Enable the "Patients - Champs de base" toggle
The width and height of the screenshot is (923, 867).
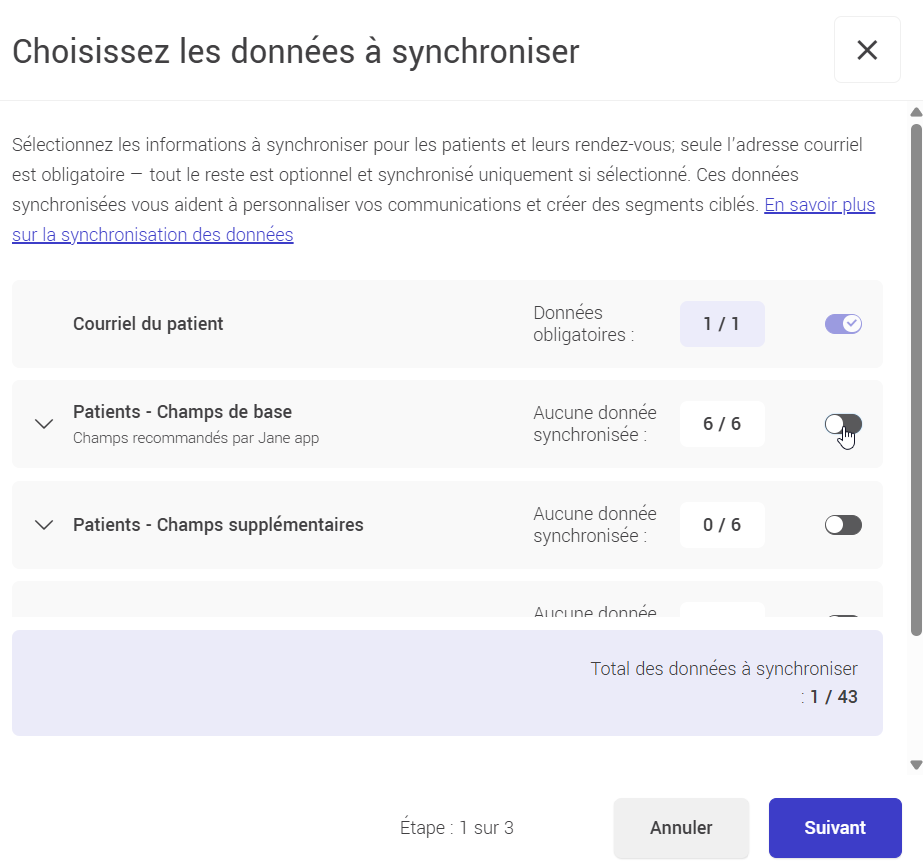point(842,424)
